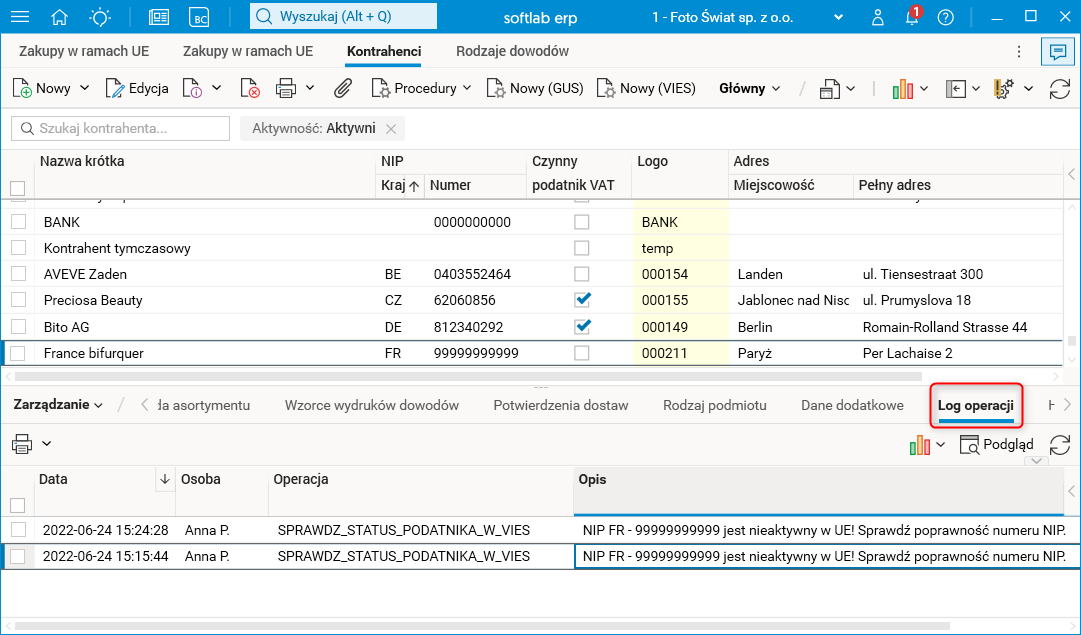Click the paperclip attachments icon
This screenshot has height=635, width=1081.
343,88
